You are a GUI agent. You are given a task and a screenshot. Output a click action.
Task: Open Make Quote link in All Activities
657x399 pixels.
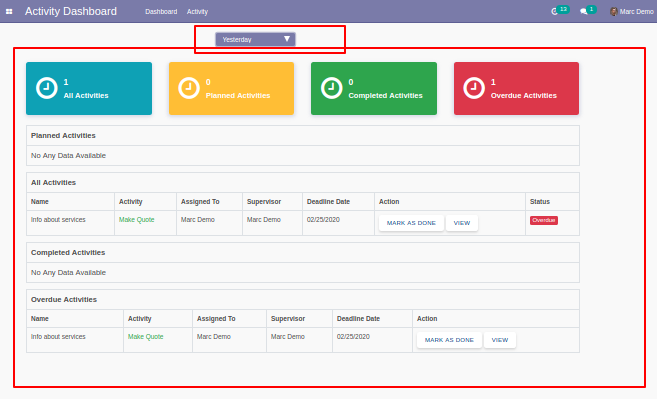137,220
